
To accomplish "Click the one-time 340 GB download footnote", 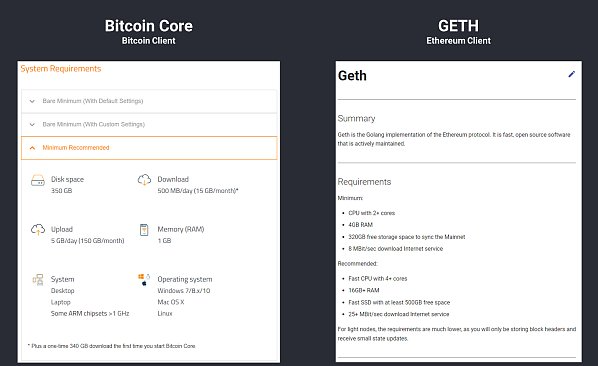I will (111, 346).
